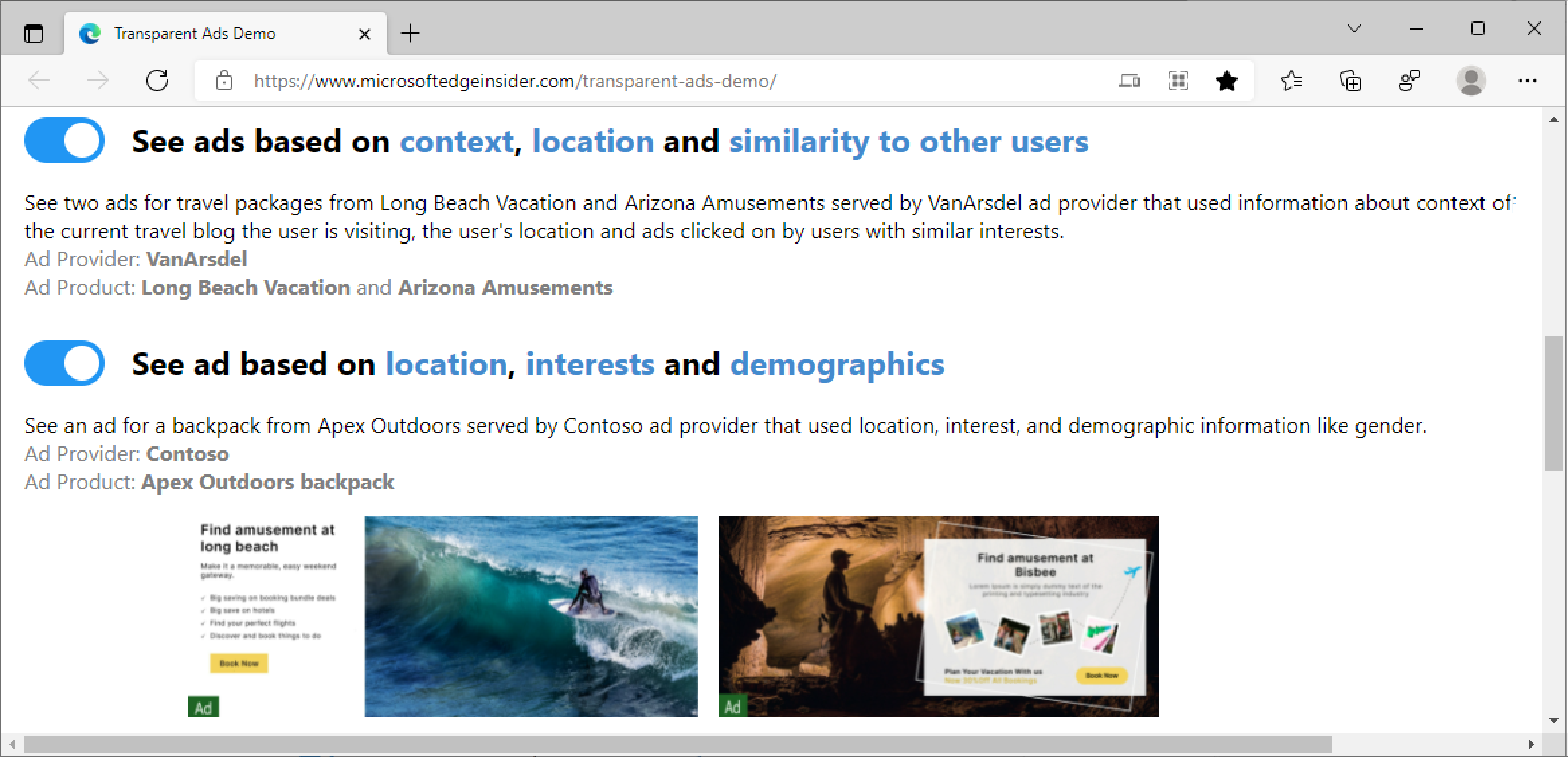Select the Transparent Ads Demo tab

pos(195,33)
